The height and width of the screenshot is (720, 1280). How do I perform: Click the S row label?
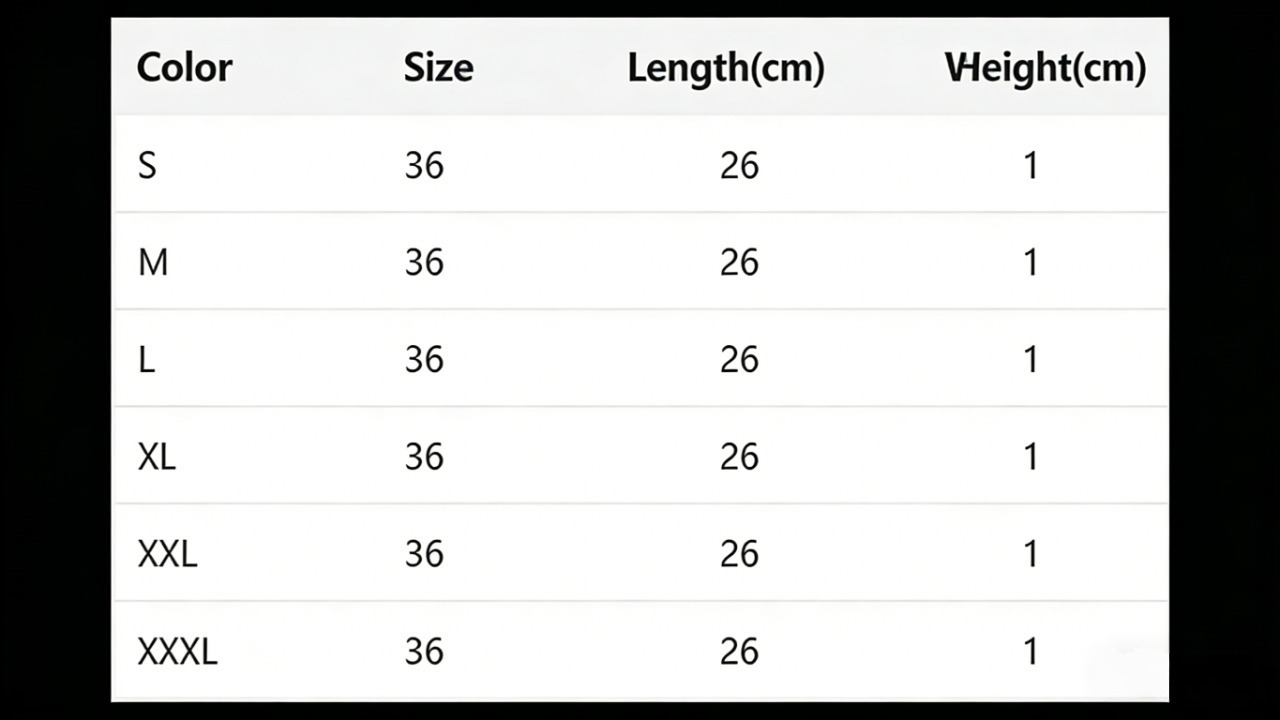pos(147,165)
